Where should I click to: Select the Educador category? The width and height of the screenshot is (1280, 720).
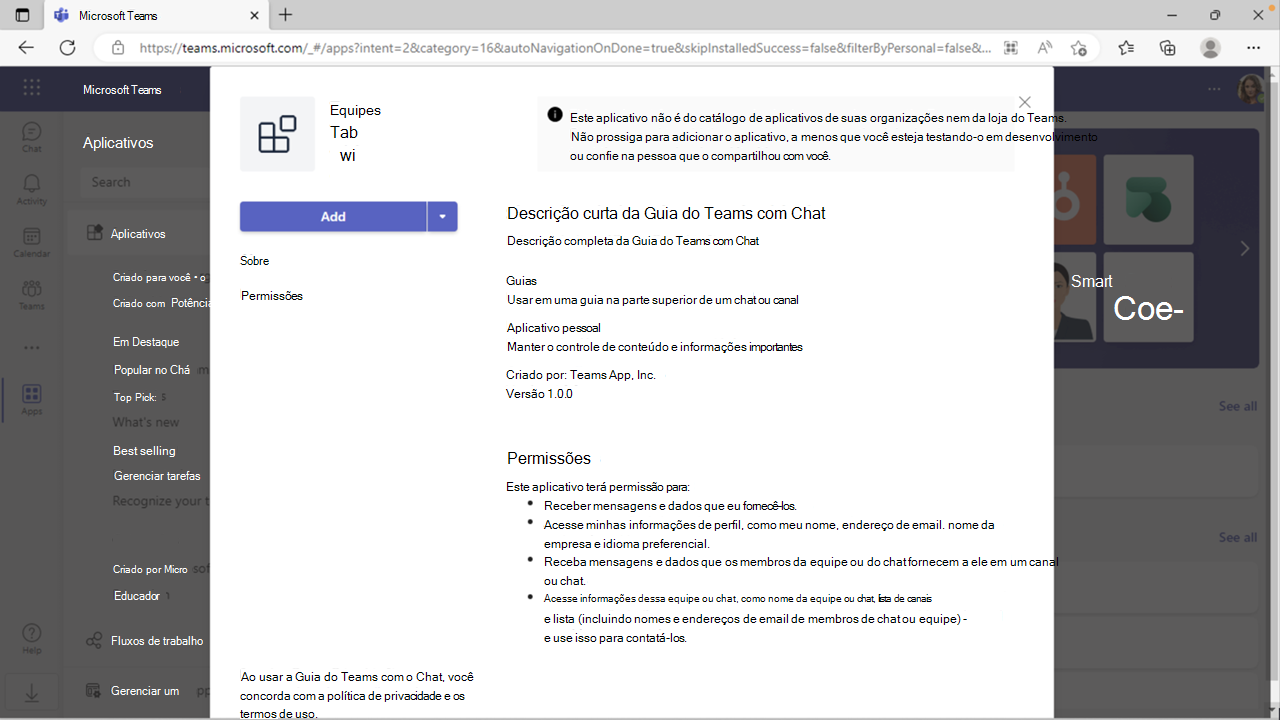pos(137,596)
